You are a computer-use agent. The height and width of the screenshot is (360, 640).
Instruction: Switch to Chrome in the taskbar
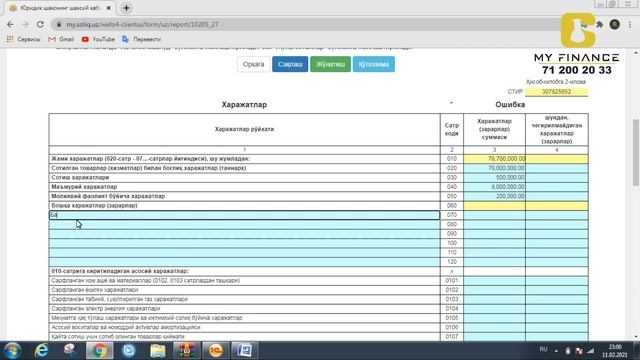pos(99,351)
